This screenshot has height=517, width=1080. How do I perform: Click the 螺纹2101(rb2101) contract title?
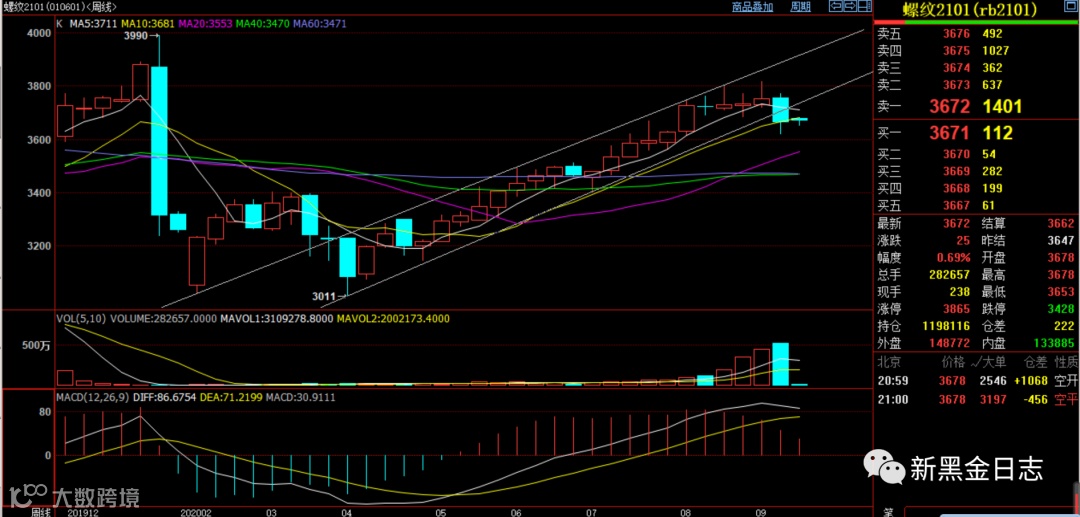[970, 9]
